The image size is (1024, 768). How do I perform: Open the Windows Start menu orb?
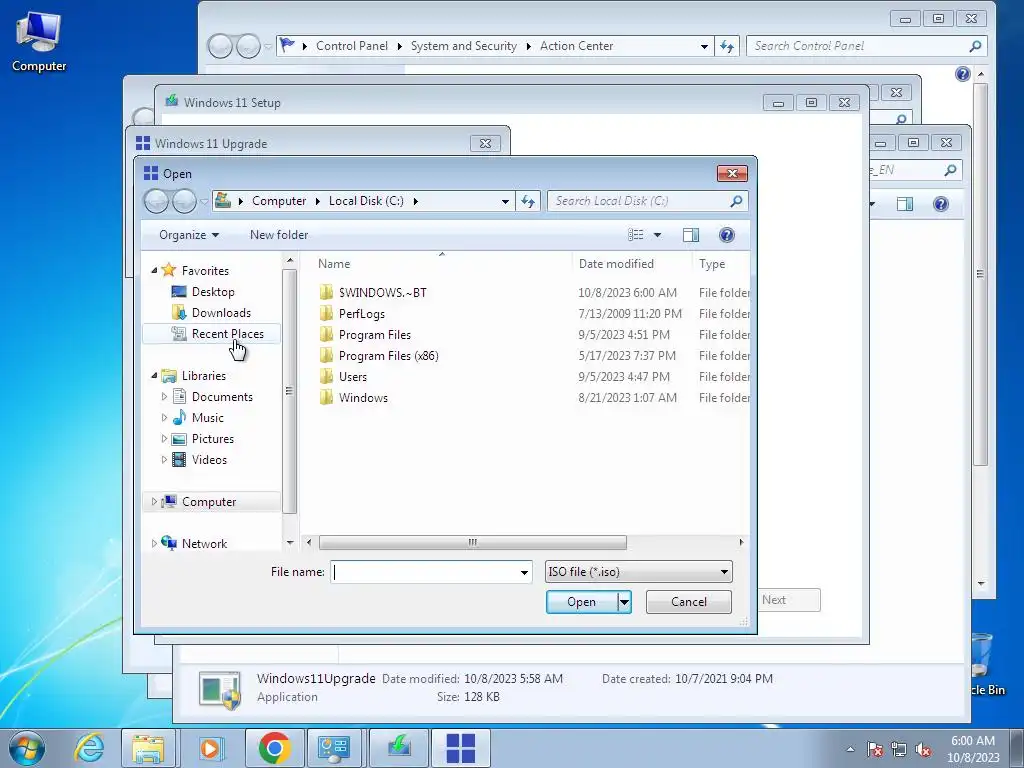tap(27, 748)
